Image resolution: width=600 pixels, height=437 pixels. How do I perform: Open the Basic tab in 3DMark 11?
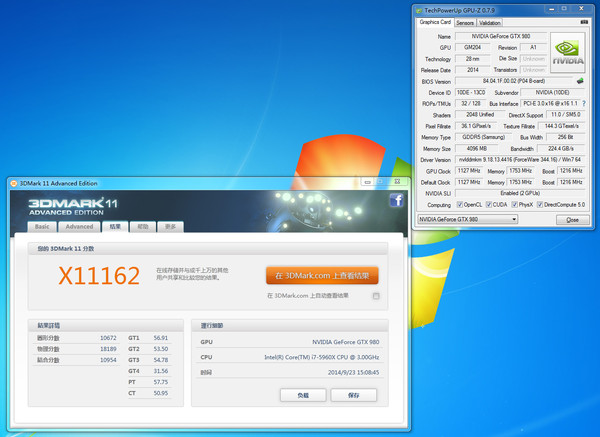coord(42,227)
